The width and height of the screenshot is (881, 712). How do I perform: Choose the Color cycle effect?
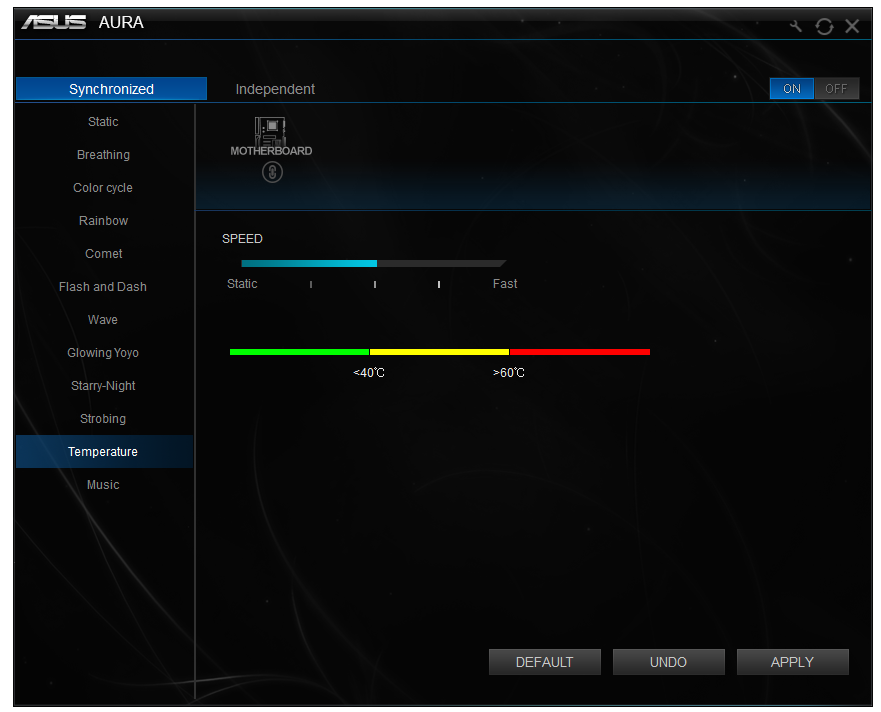103,188
